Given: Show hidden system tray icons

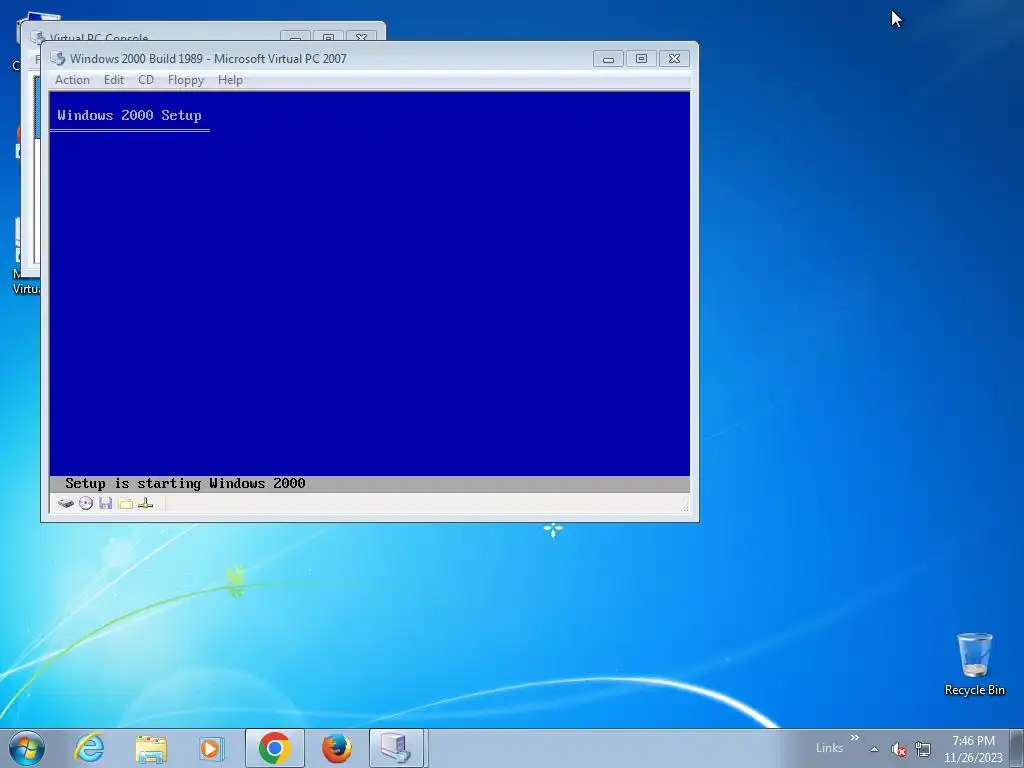Looking at the screenshot, I should (x=874, y=749).
